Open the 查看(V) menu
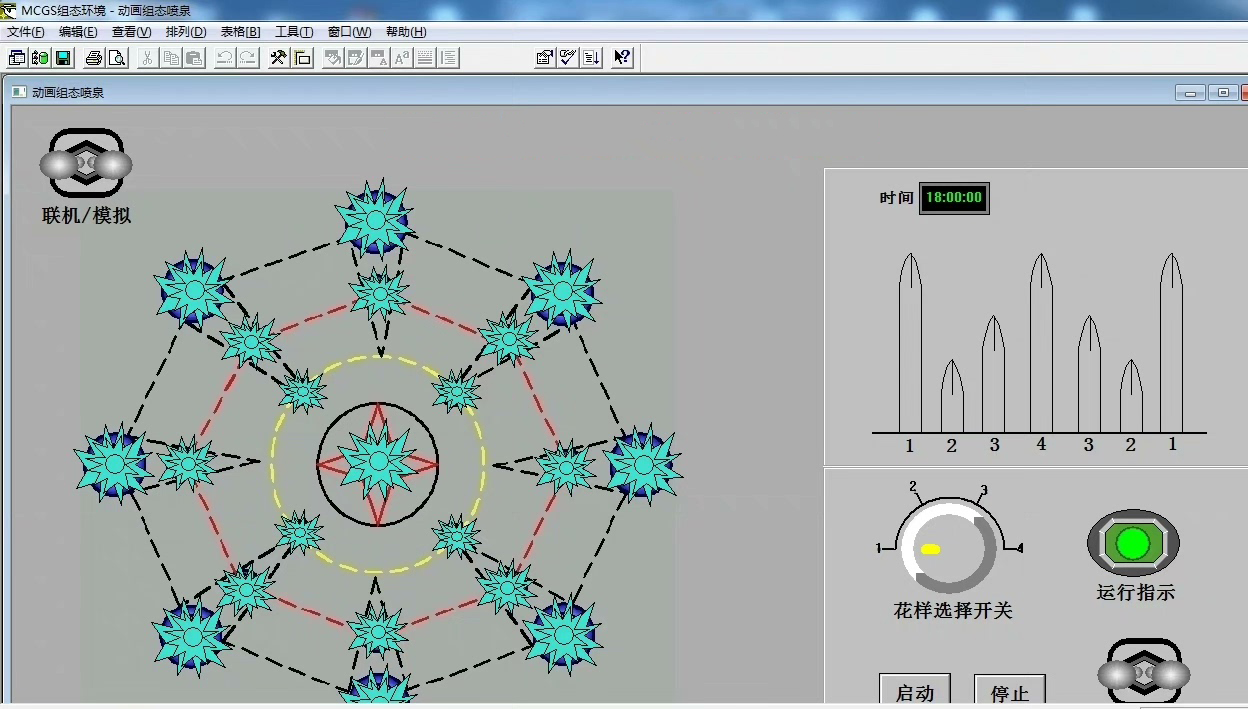The width and height of the screenshot is (1248, 709). pos(131,32)
